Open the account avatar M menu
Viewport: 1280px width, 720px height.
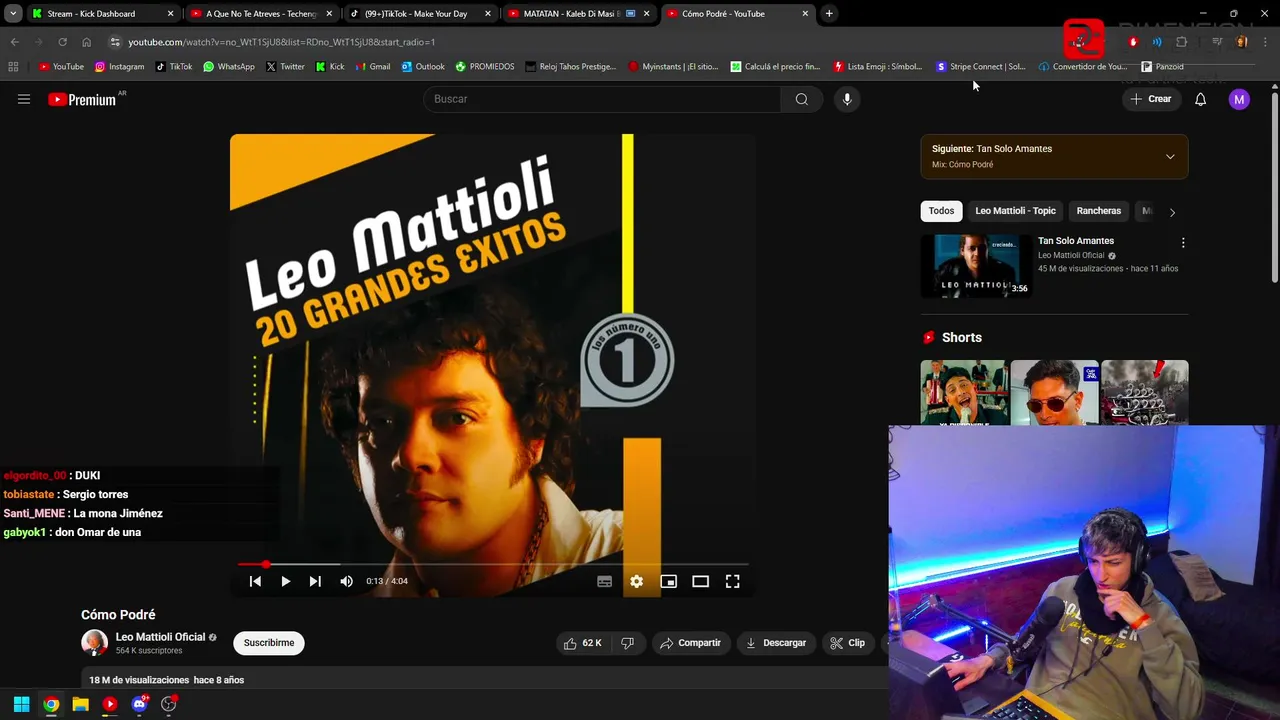1239,99
